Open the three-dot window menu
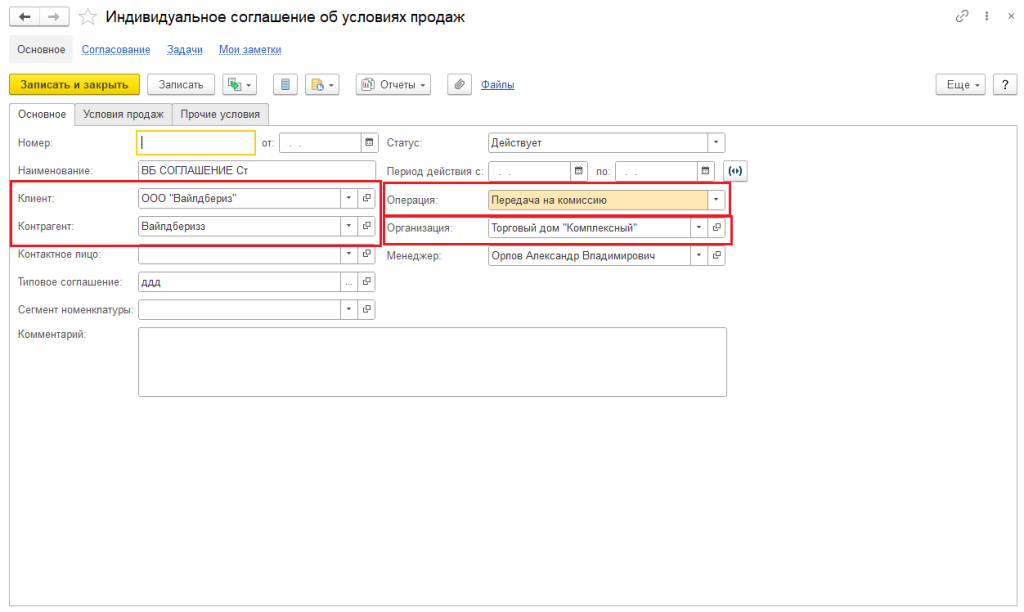Viewport: 1024px width, 612px height. click(986, 16)
